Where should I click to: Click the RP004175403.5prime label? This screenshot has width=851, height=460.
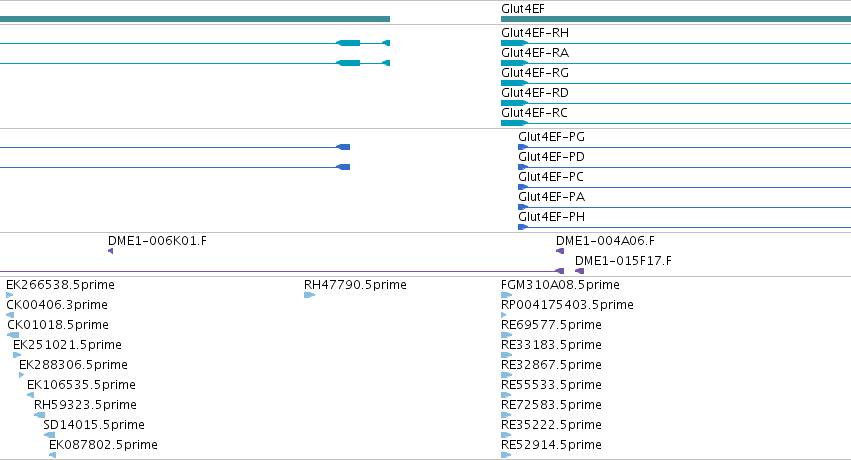pos(567,305)
